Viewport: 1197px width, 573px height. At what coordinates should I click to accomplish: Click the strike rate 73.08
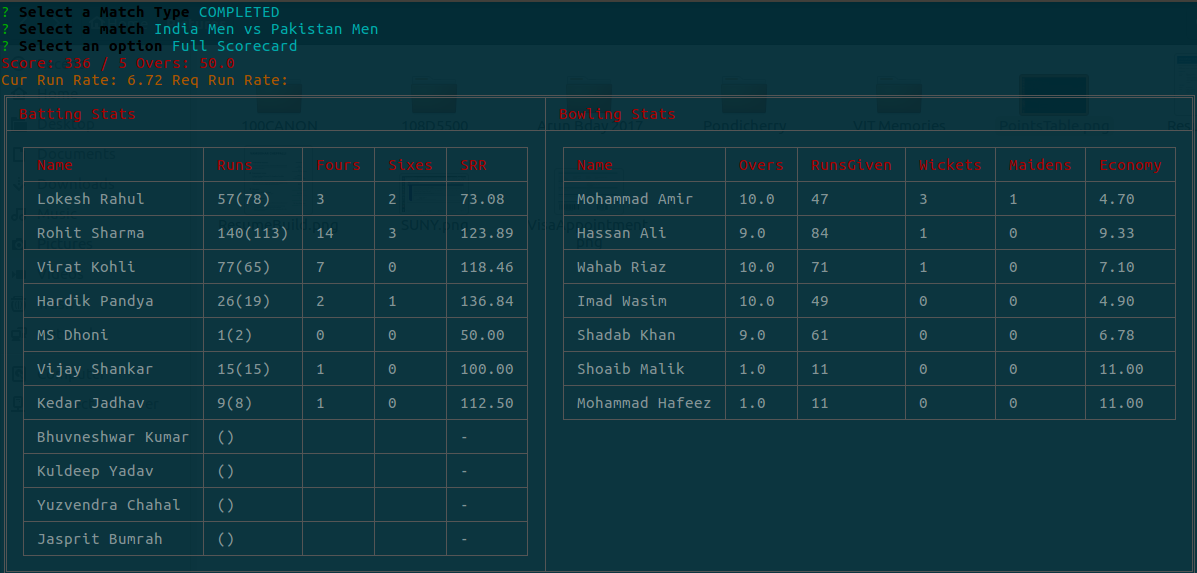pyautogui.click(x=482, y=199)
